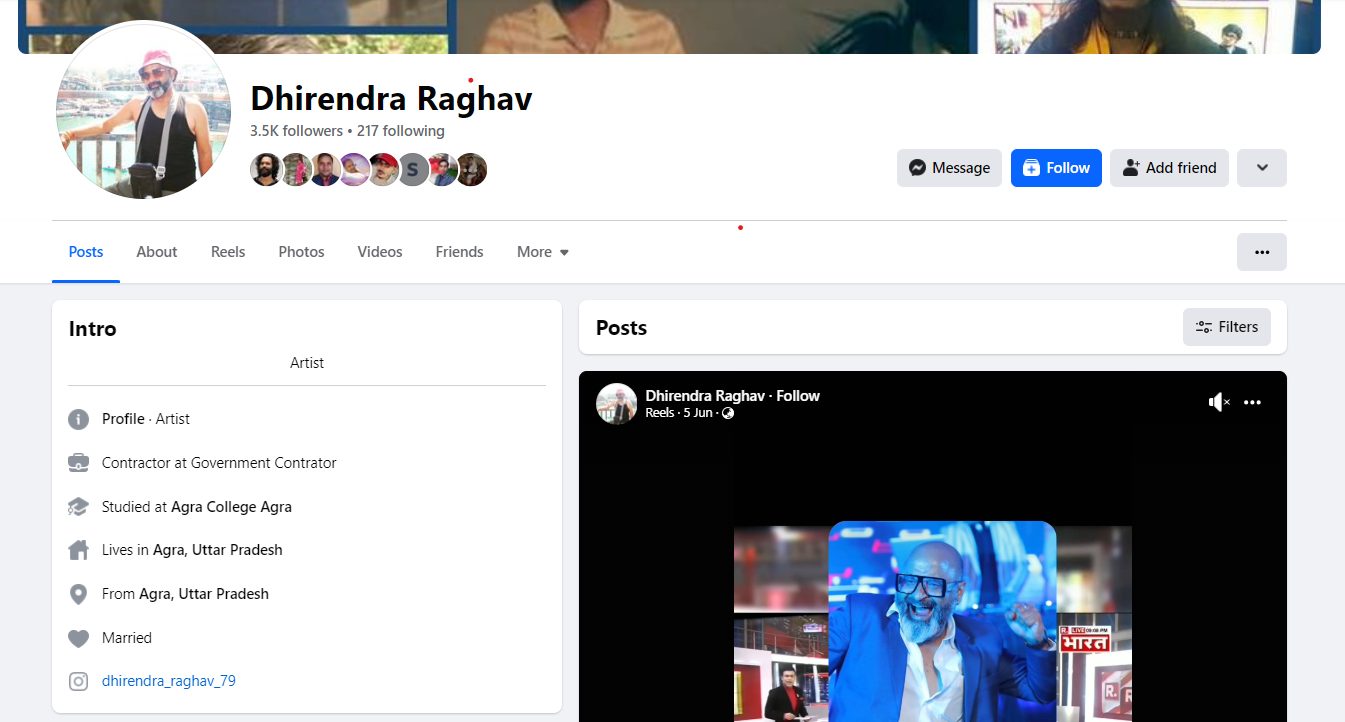The image size is (1345, 722).
Task: Open the Videos tab
Action: point(380,252)
